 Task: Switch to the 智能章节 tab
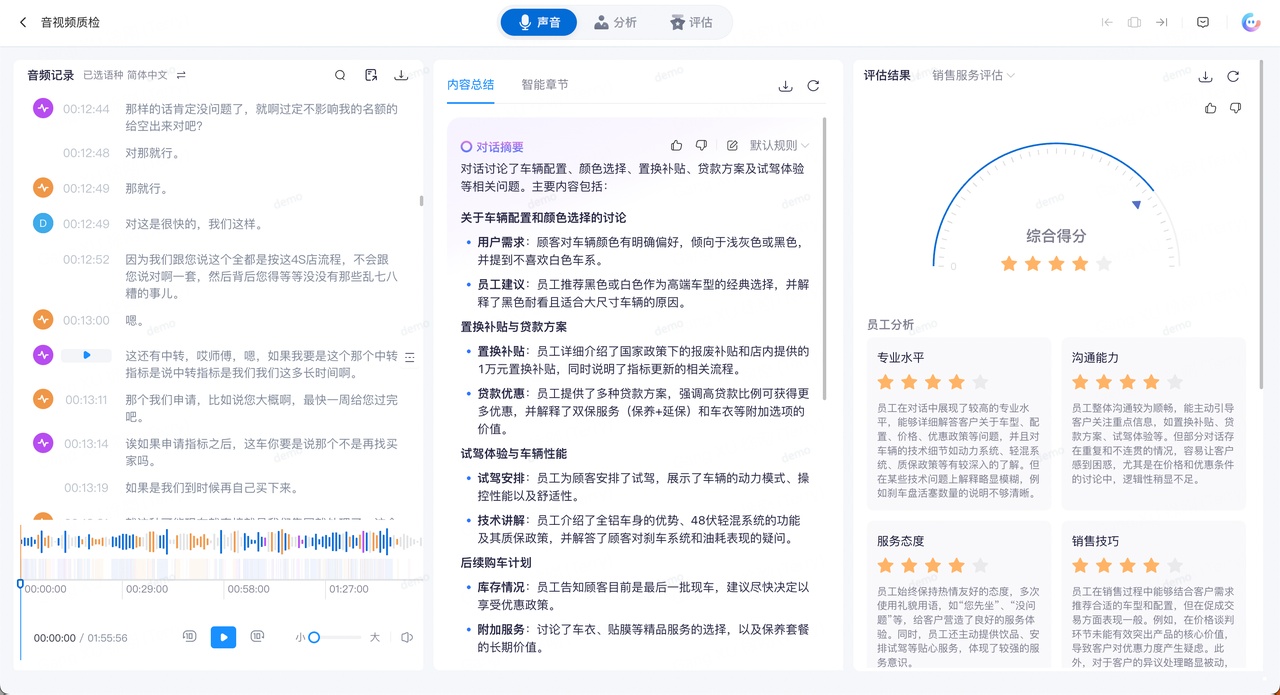click(x=545, y=85)
